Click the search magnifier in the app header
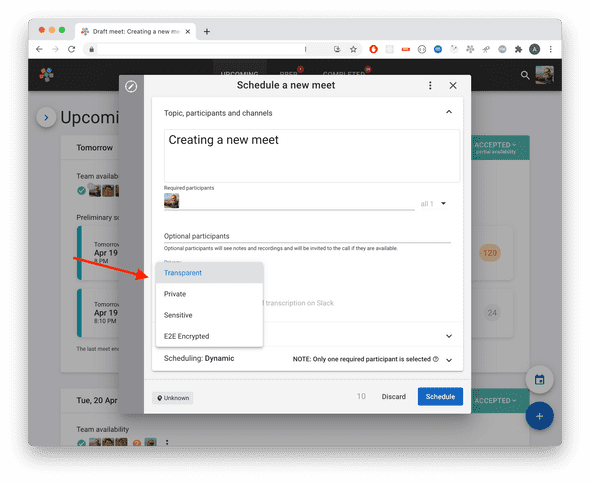590x483 pixels. [525, 75]
